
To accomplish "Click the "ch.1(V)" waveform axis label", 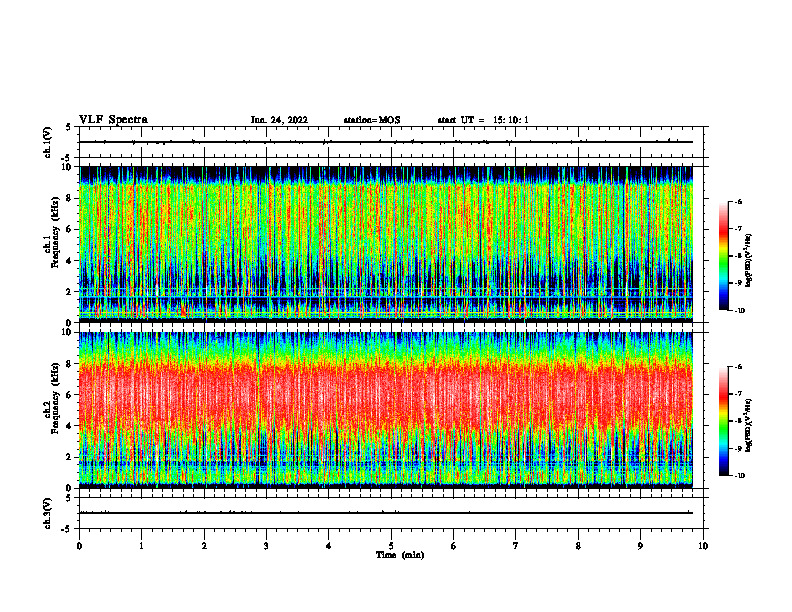I will (x=47, y=142).
